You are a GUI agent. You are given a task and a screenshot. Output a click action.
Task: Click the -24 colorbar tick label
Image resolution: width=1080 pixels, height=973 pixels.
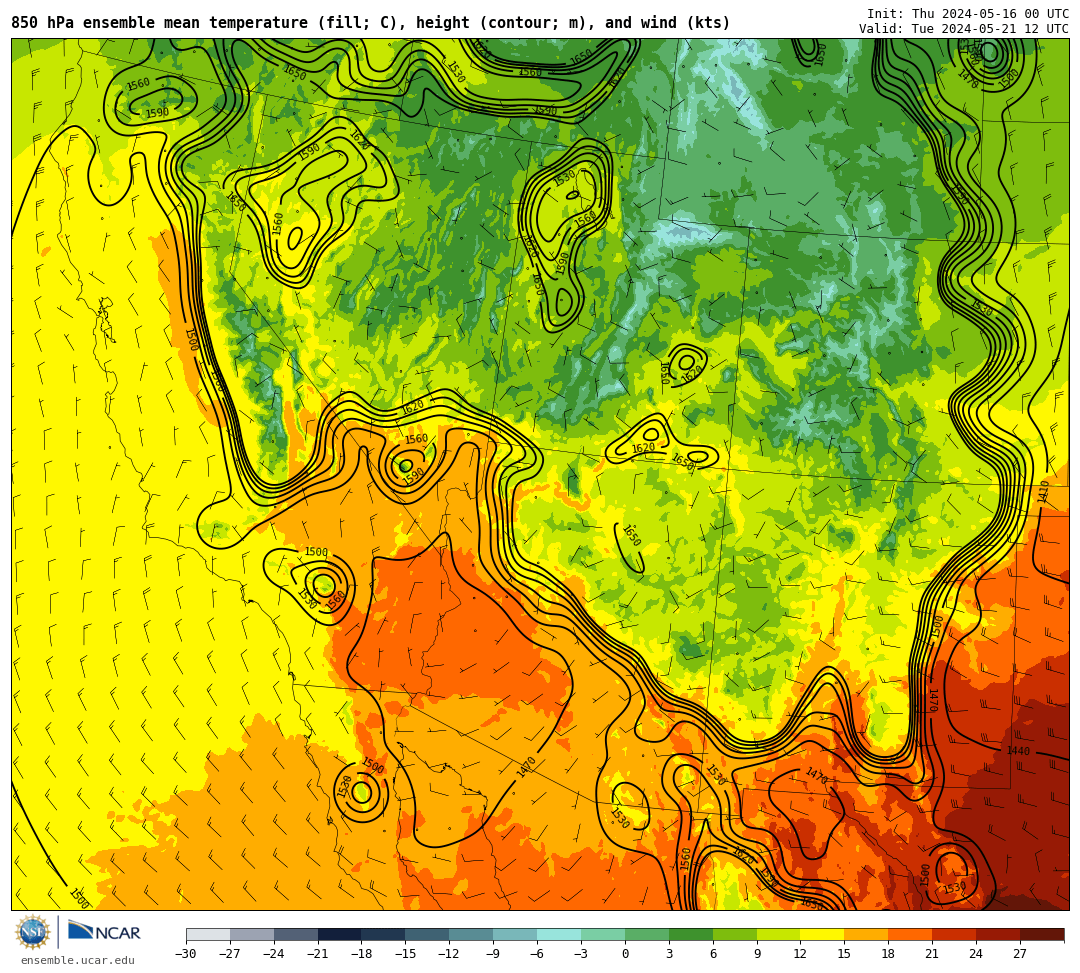[273, 954]
